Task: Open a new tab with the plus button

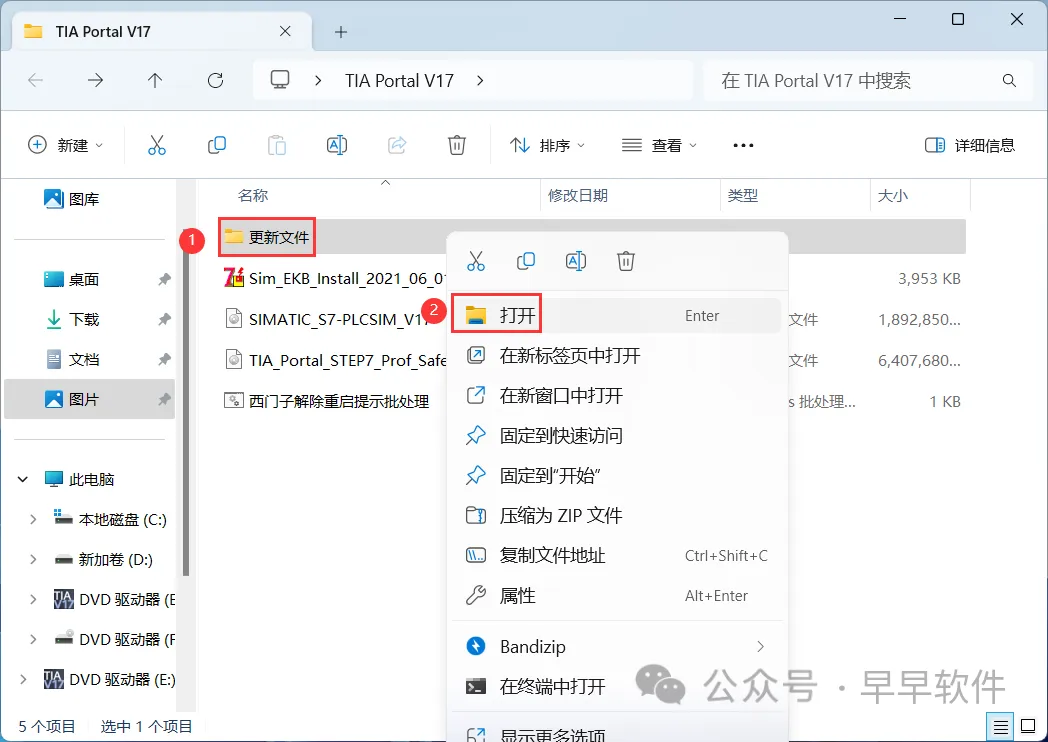Action: click(341, 31)
